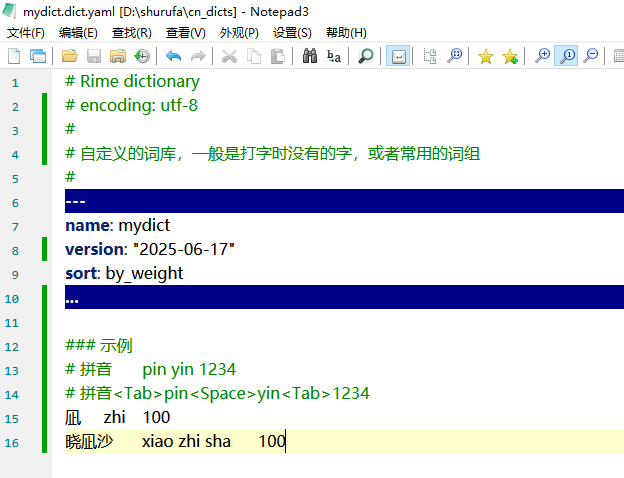Click the New document toolbar icon
Screen dimensions: 624x478
[x=15, y=57]
